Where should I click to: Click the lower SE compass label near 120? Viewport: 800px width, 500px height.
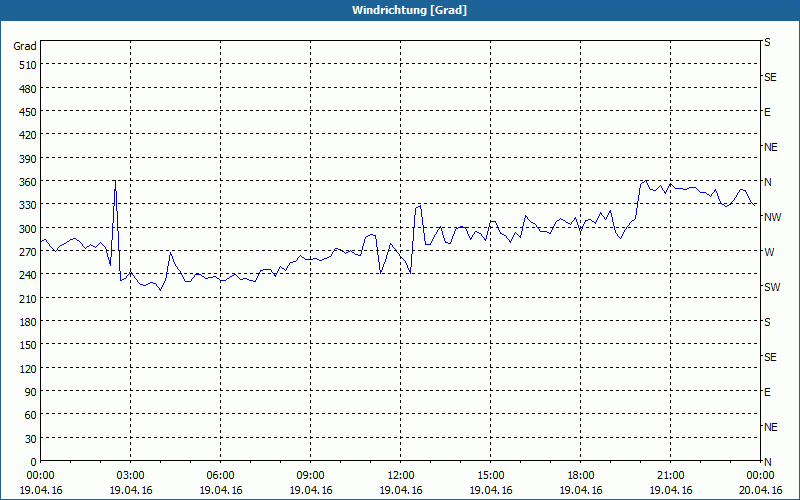pyautogui.click(x=770, y=357)
